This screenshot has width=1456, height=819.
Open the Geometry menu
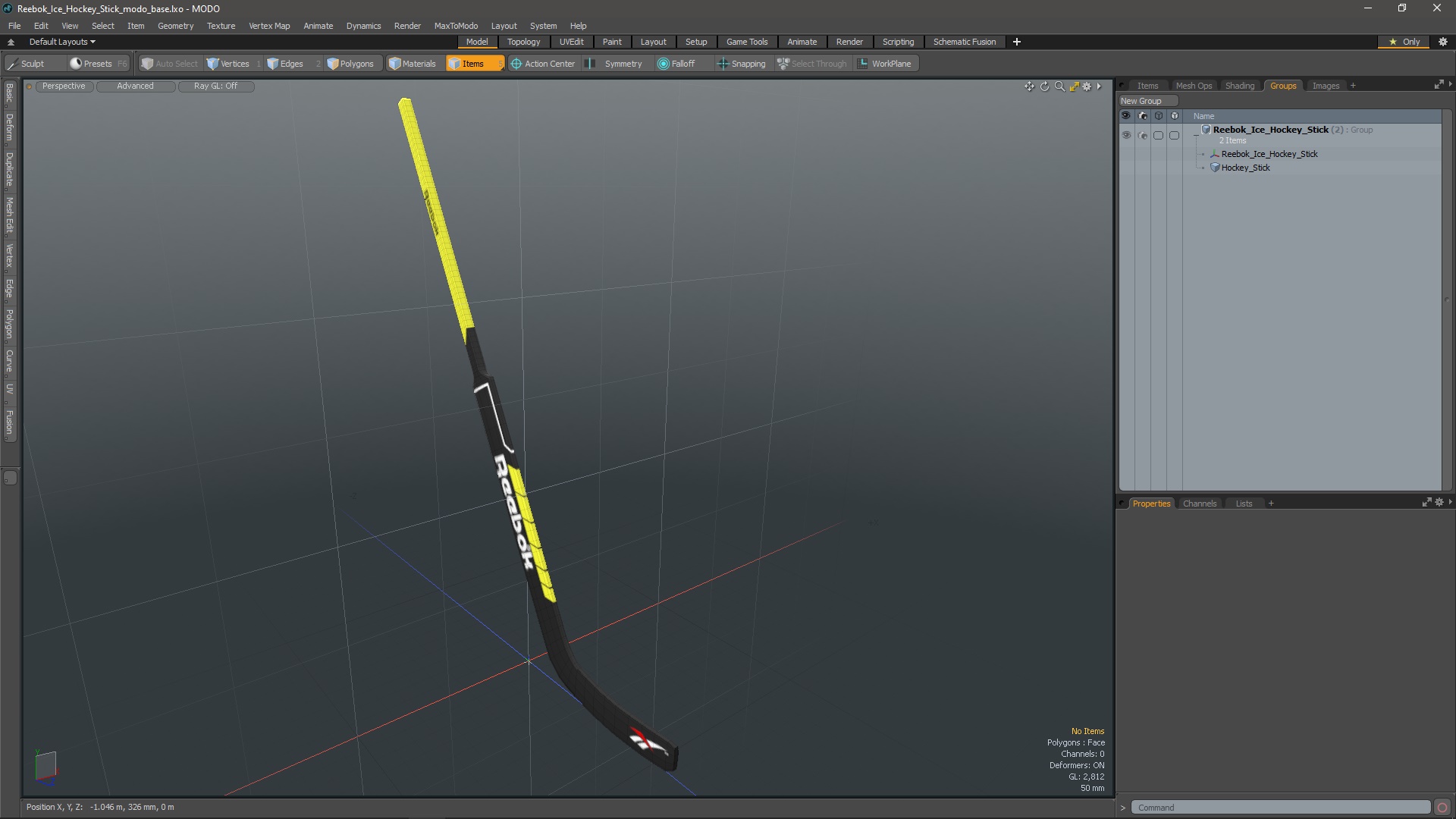click(175, 26)
